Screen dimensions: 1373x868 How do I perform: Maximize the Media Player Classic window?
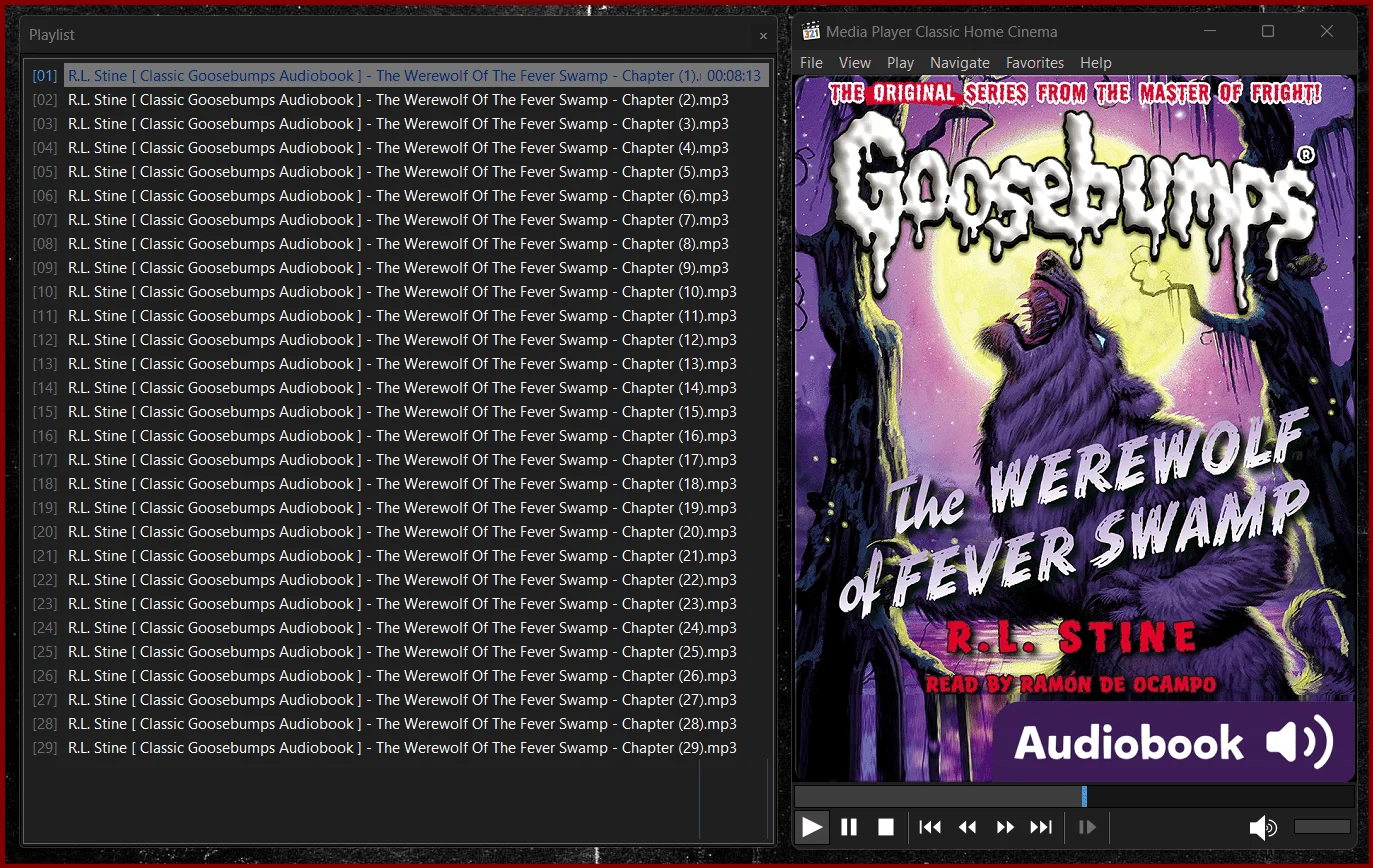tap(1268, 31)
